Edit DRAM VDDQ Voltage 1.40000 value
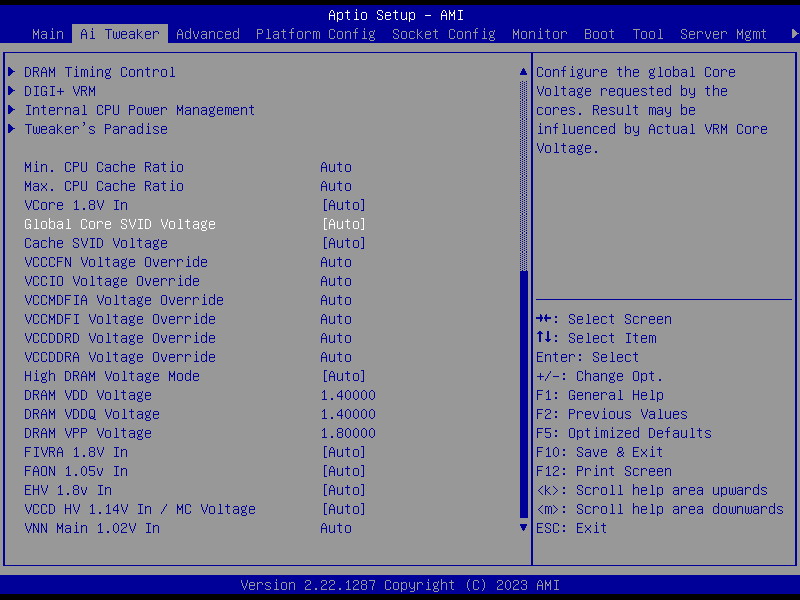The width and height of the screenshot is (800, 600). pos(348,414)
